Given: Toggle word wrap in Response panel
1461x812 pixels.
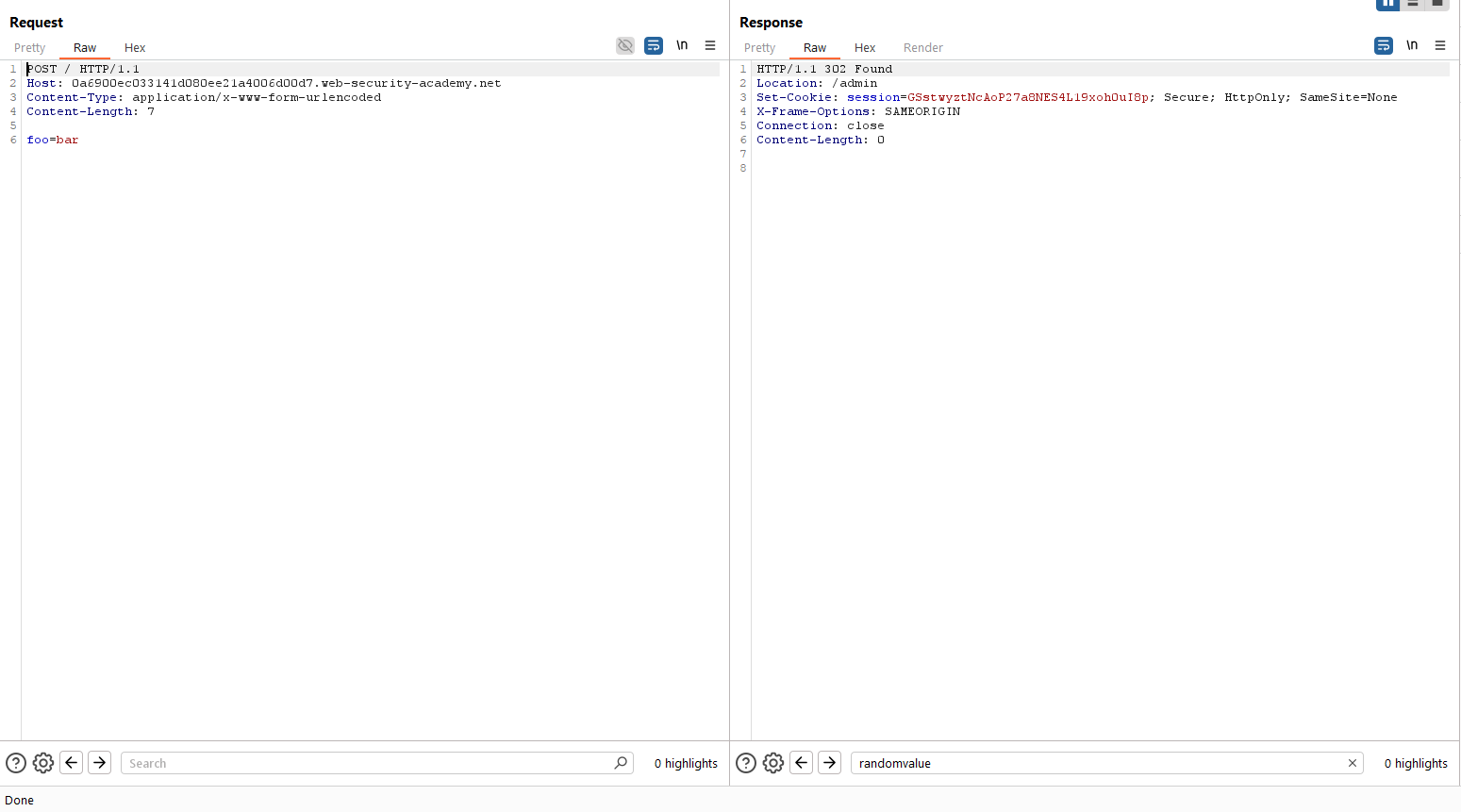Looking at the screenshot, I should pos(1384,45).
